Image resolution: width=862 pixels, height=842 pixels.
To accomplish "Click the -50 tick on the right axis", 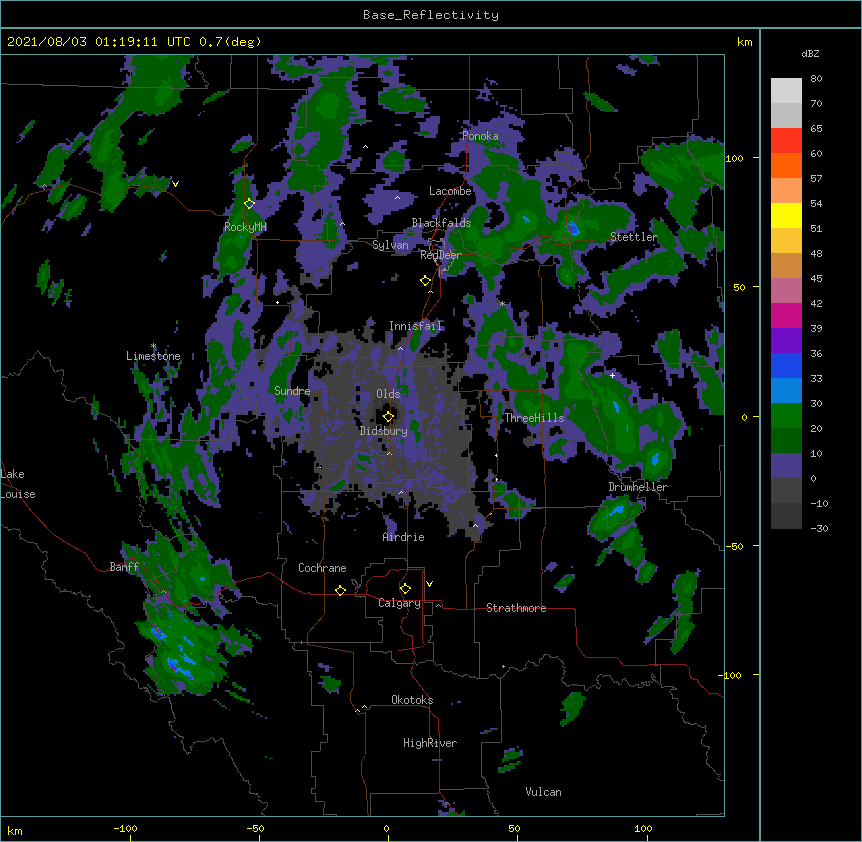I will point(734,546).
